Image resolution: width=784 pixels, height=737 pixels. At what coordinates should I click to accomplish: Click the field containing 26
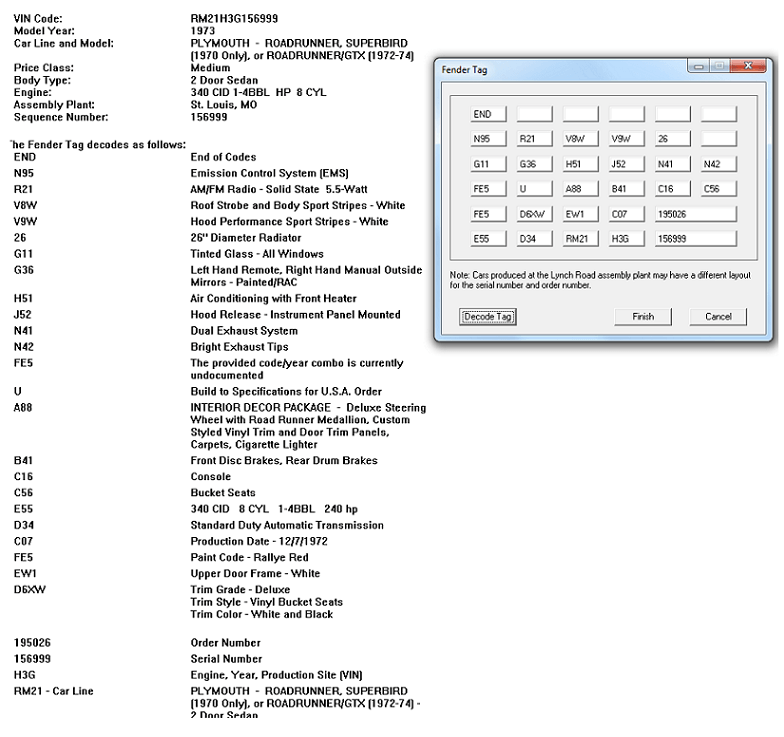pos(673,139)
